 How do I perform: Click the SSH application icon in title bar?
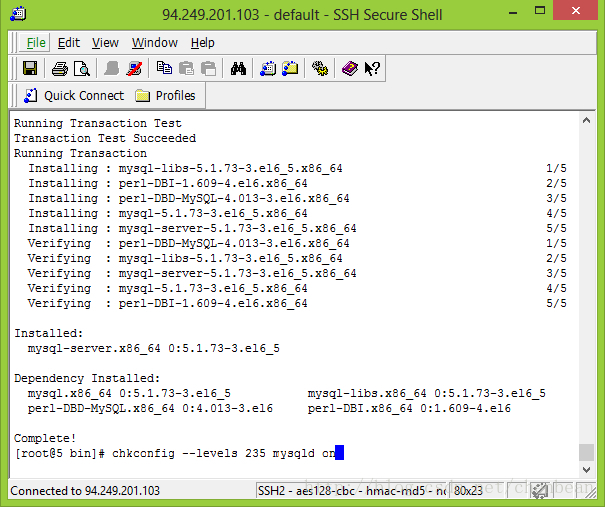tap(18, 14)
